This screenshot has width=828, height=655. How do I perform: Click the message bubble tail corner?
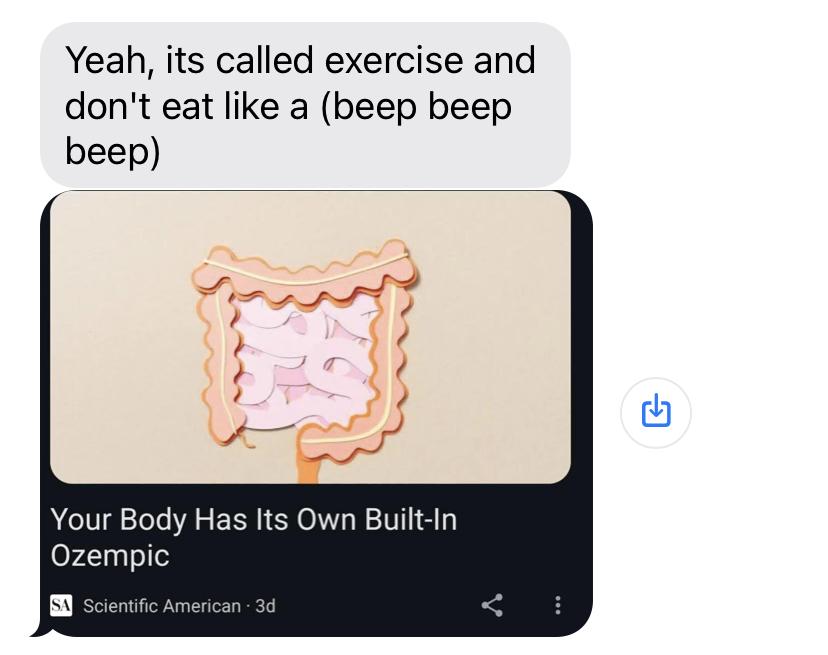click(40, 630)
